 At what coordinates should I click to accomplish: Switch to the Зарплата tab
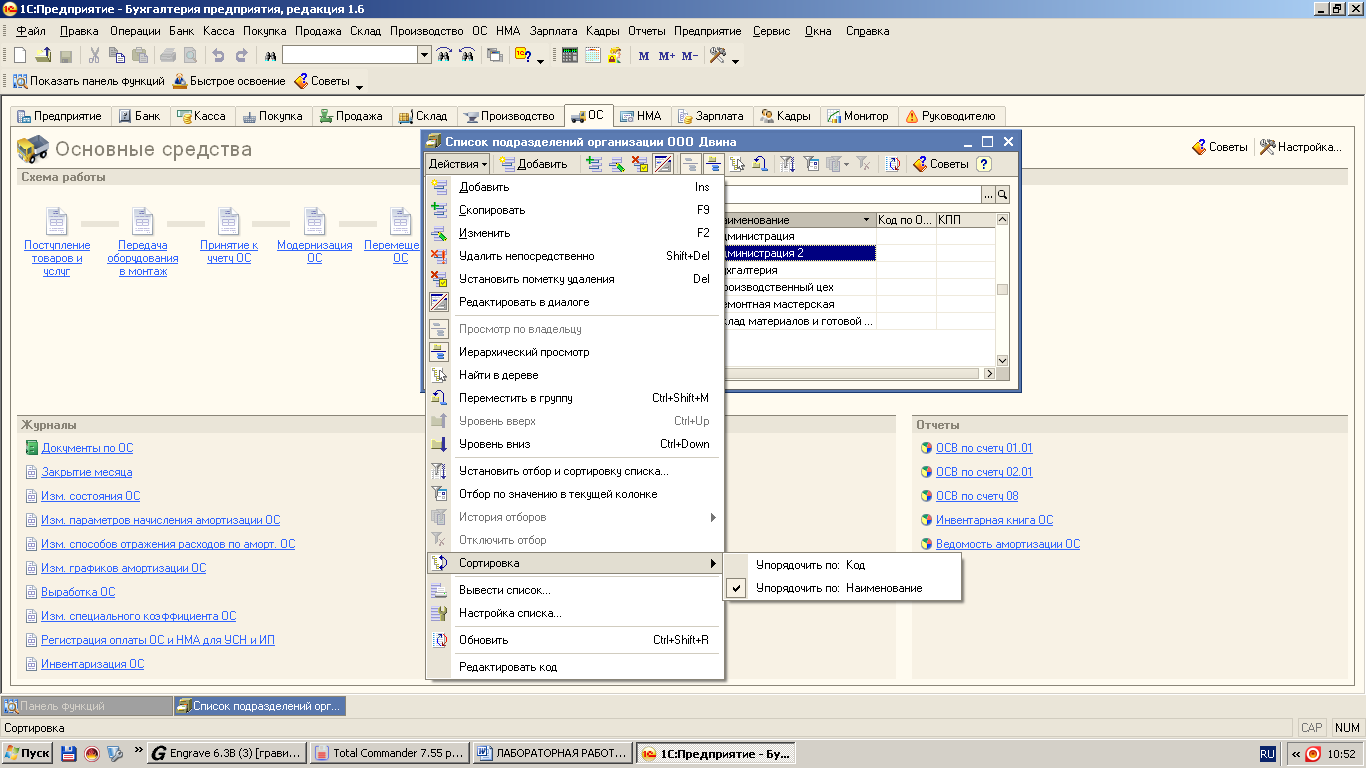711,116
